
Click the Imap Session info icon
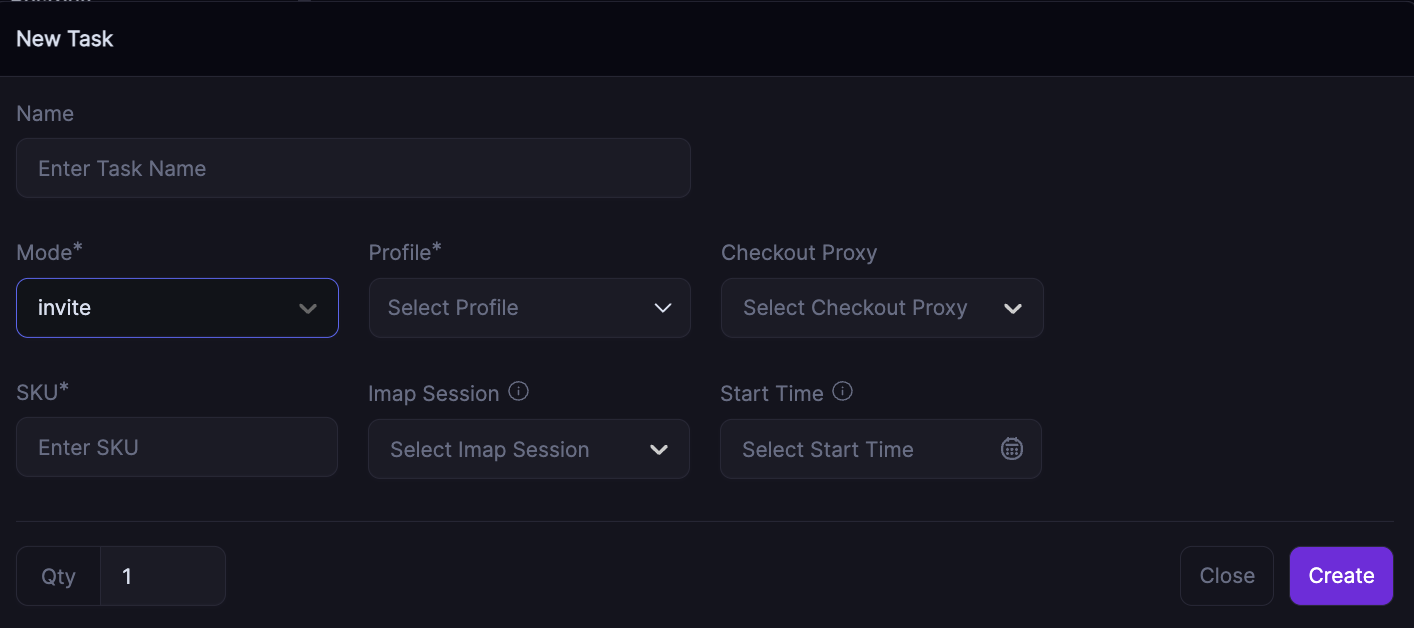pos(518,392)
